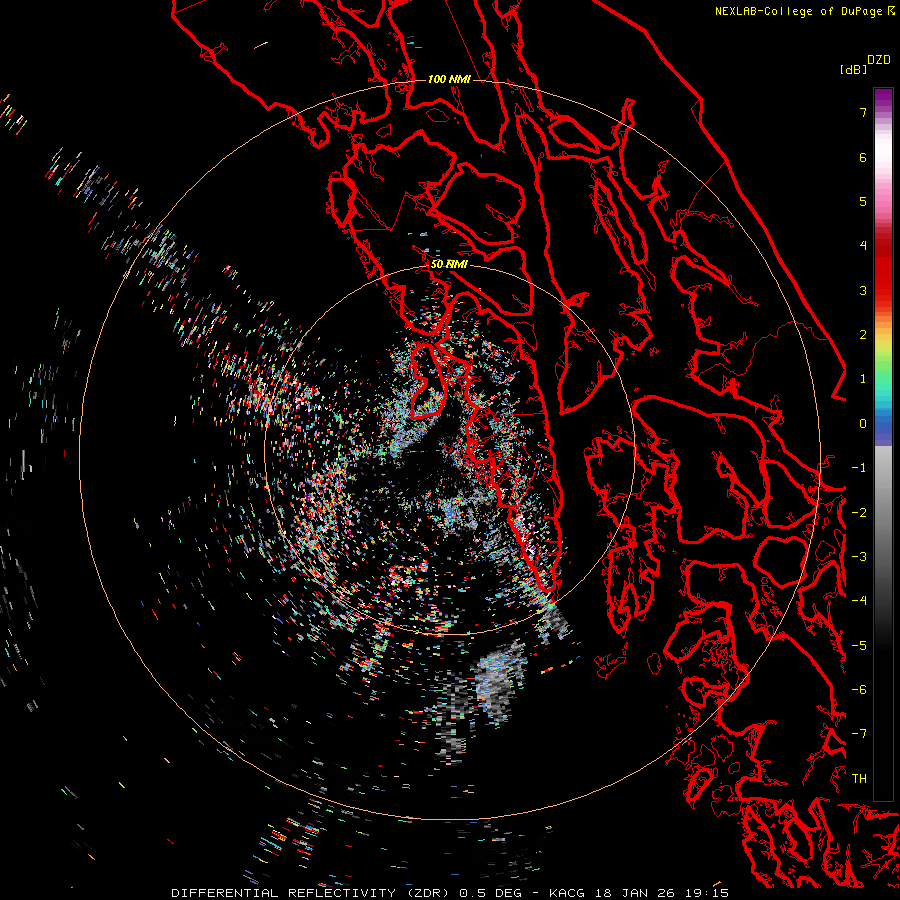Click the -5 value on the scale
Image resolution: width=900 pixels, height=900 pixels.
pos(859,646)
